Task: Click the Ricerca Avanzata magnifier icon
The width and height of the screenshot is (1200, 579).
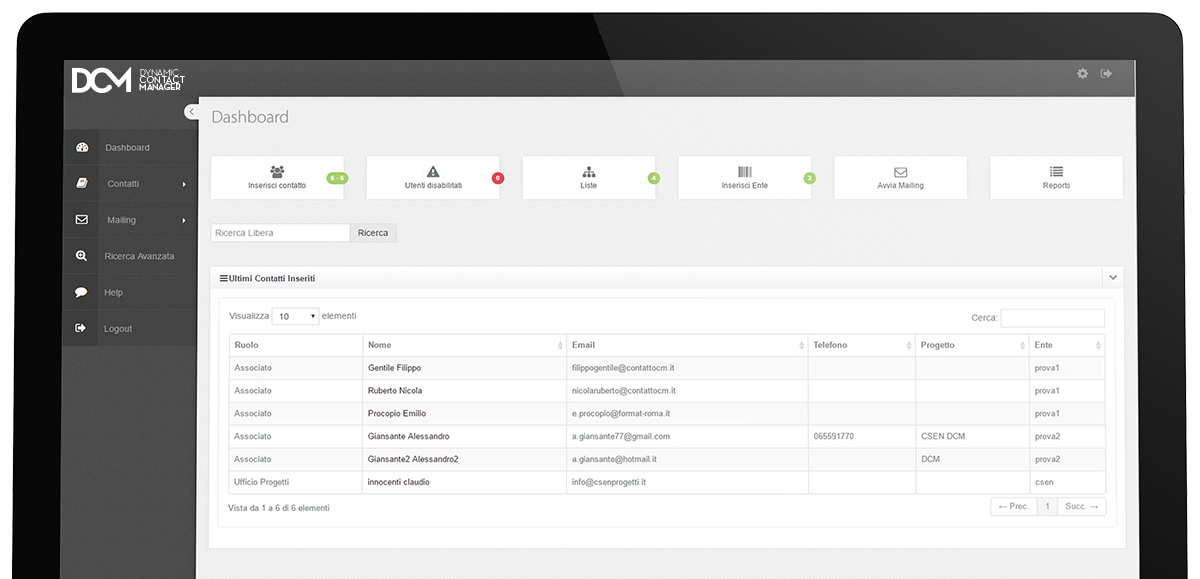Action: [82, 256]
